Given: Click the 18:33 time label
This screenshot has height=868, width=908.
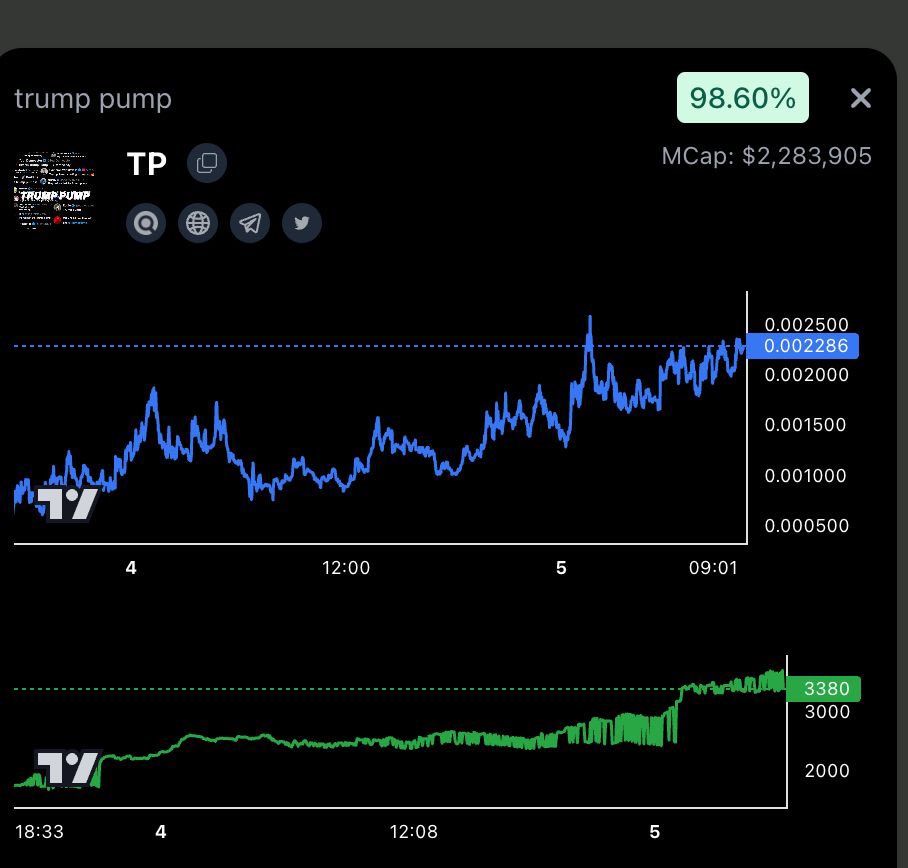Looking at the screenshot, I should 39,832.
